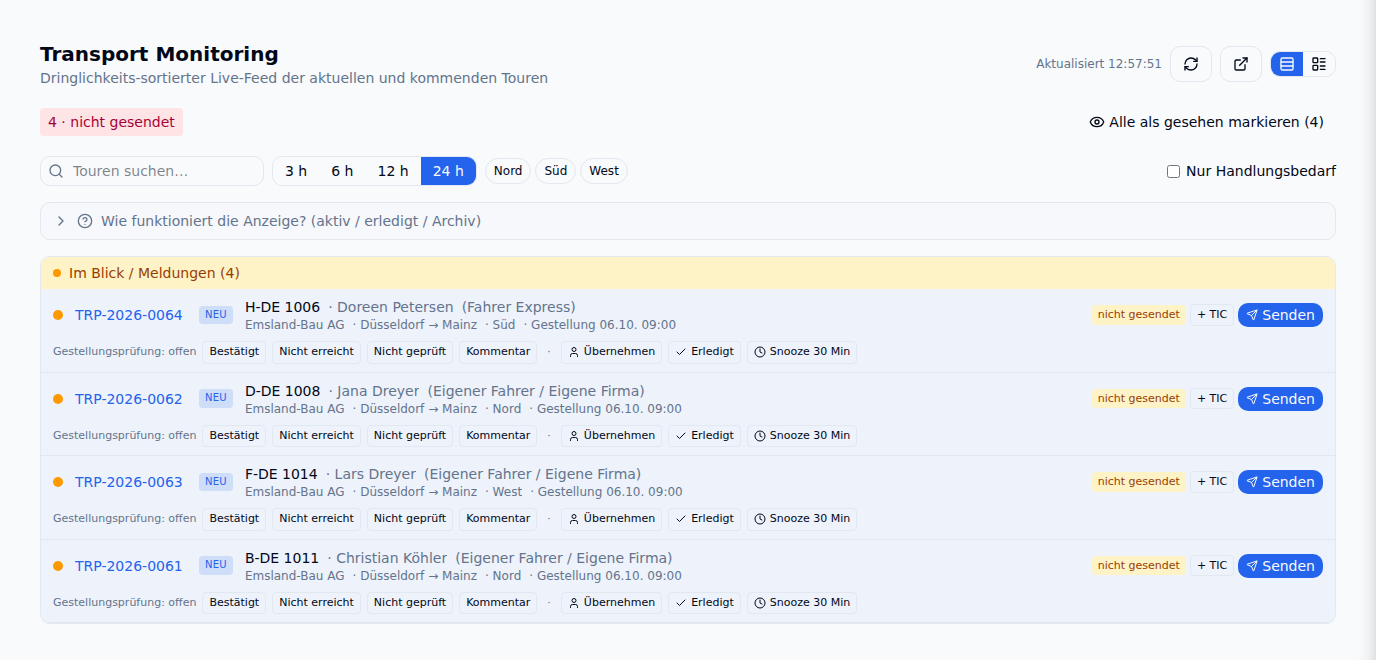The height and width of the screenshot is (660, 1376).
Task: Switch to compact list view icon
Action: pos(1287,64)
